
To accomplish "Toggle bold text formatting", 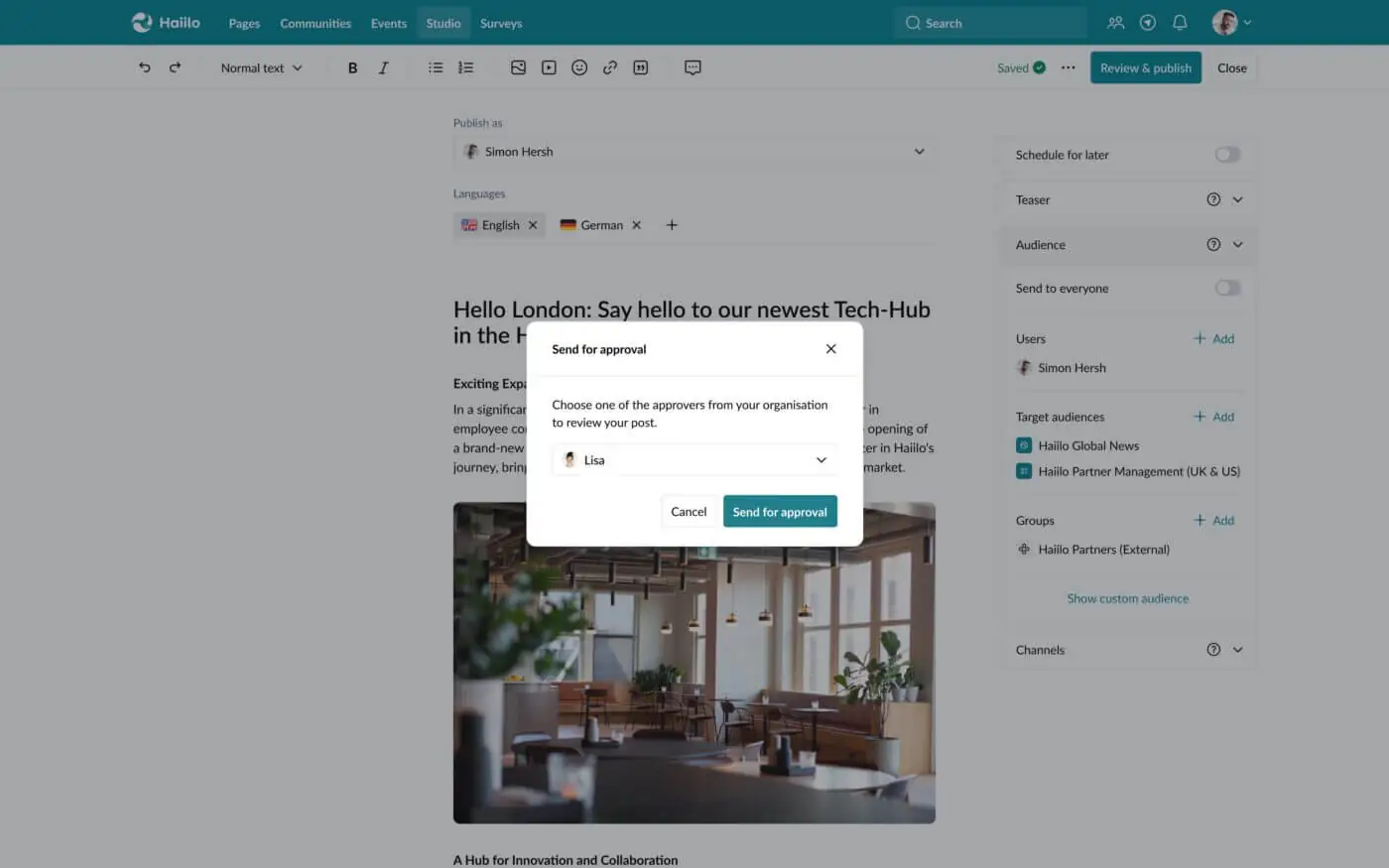I will [x=352, y=67].
